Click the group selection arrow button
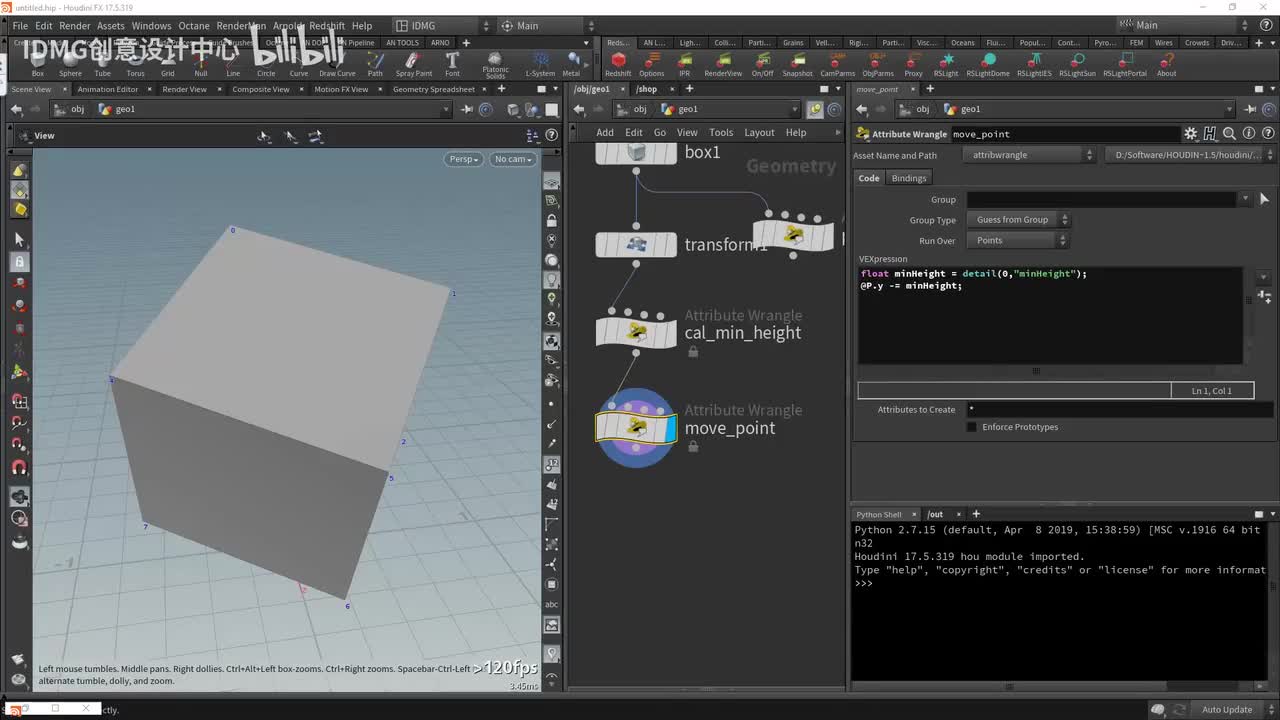The height and width of the screenshot is (720, 1280). pos(1264,199)
